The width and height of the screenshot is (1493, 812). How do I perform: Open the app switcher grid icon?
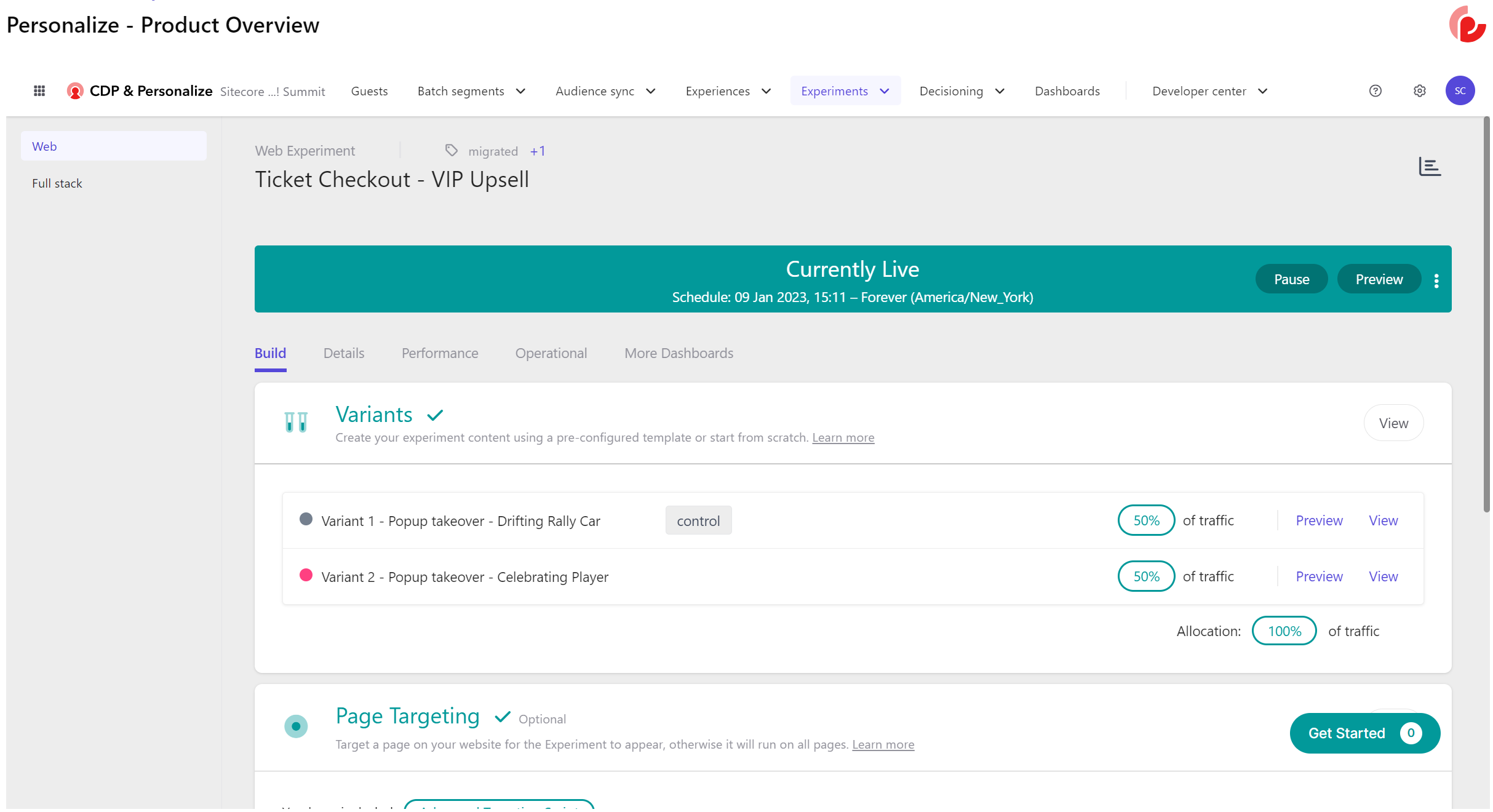39,91
